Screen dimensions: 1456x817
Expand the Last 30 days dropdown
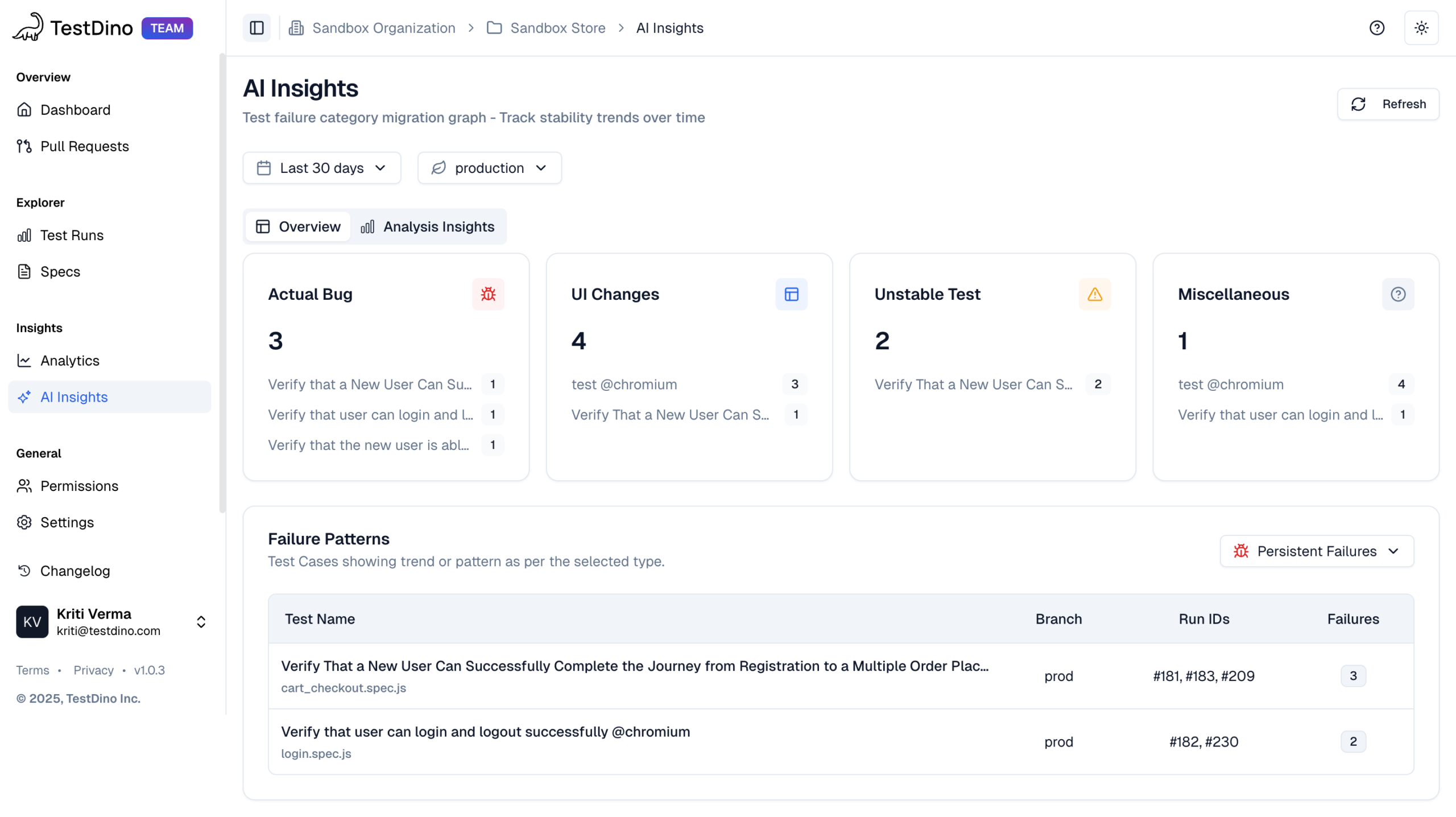click(321, 168)
